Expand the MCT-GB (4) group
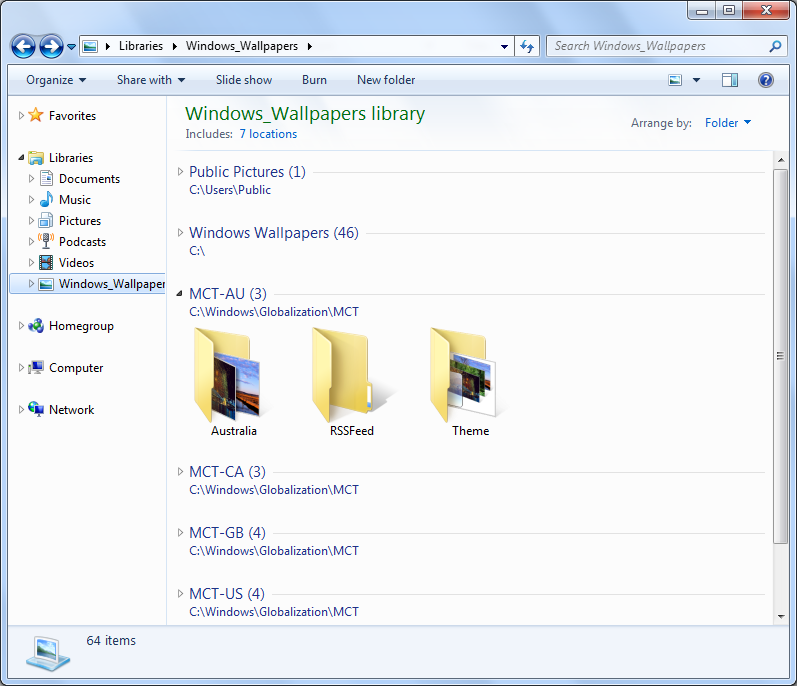The width and height of the screenshot is (797, 686). point(180,533)
